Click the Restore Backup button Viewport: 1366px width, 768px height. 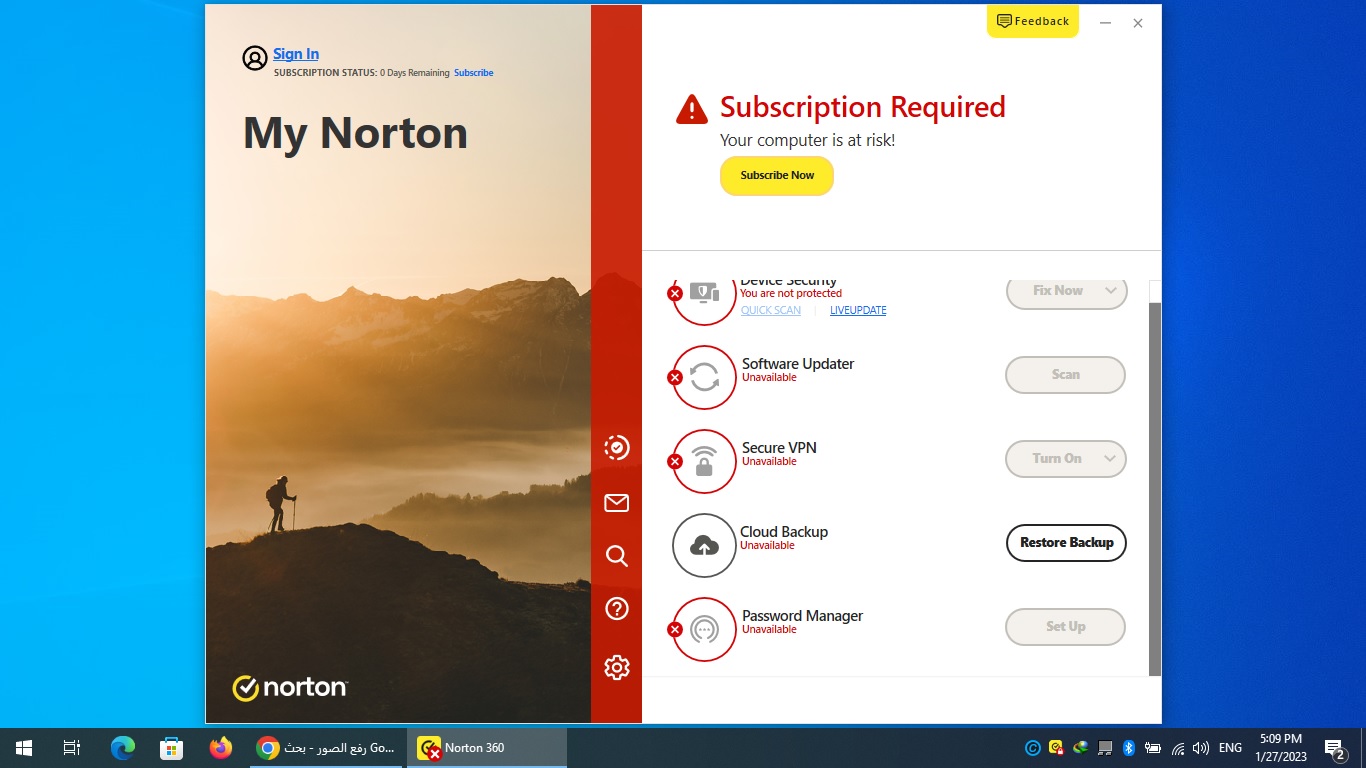(1066, 543)
